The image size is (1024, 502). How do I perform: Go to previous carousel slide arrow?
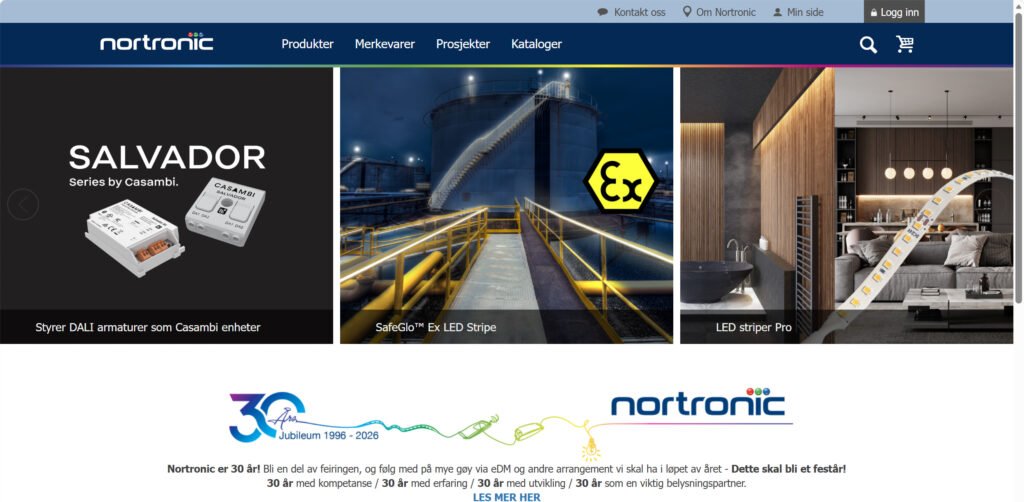[x=23, y=204]
